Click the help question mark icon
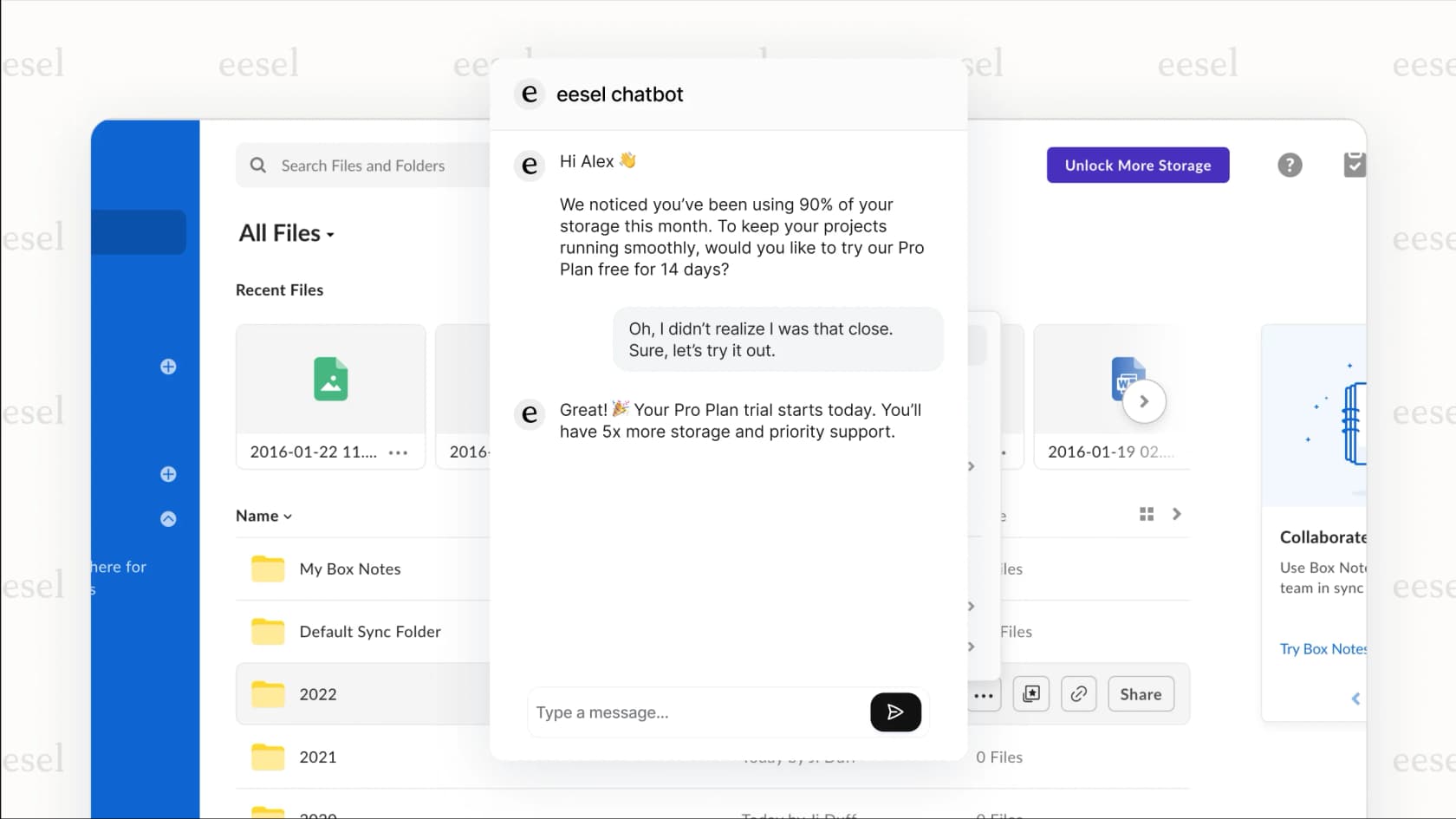1456x819 pixels. tap(1290, 165)
